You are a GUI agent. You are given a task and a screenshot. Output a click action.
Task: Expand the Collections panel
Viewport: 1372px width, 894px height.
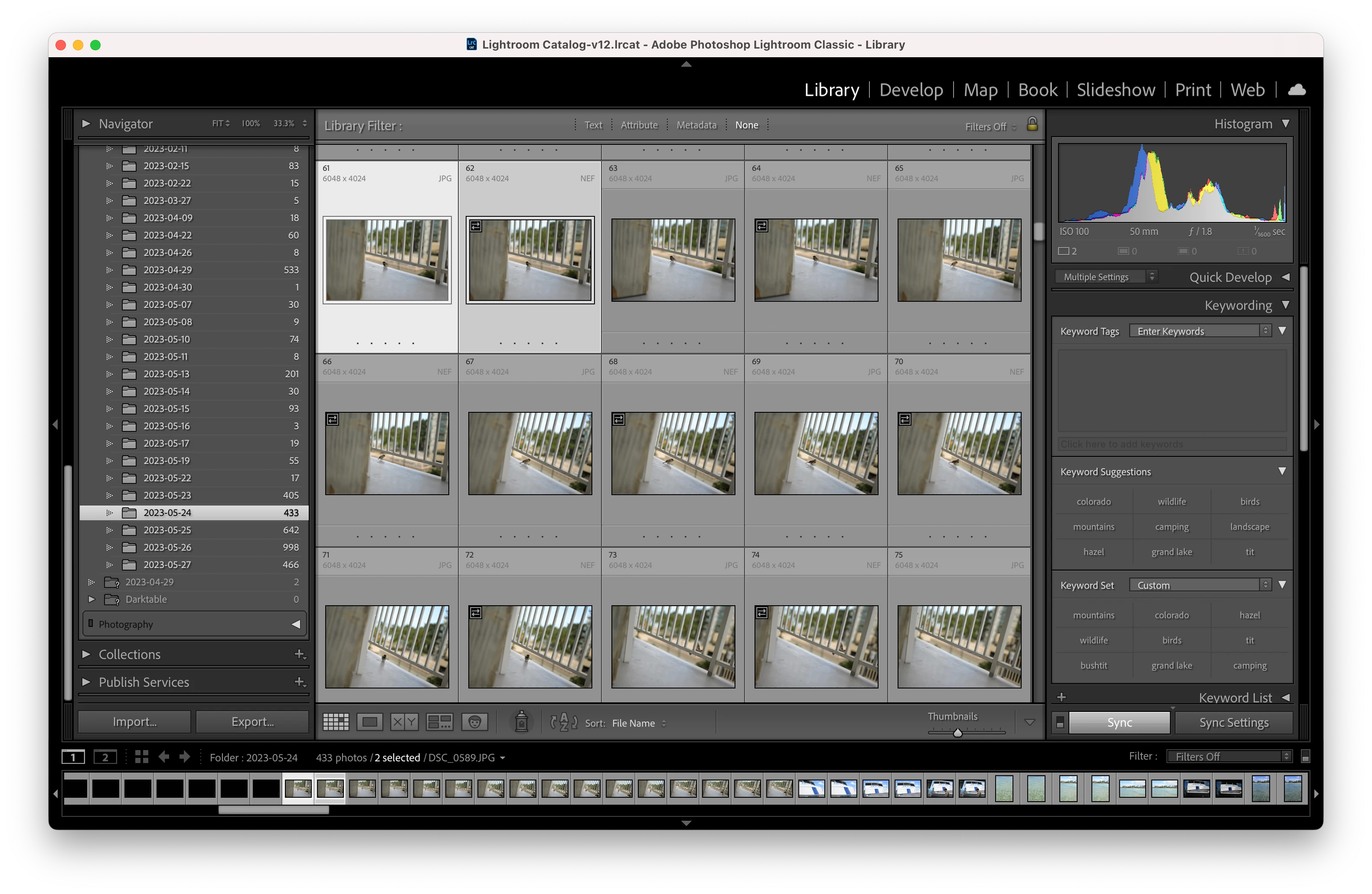[86, 654]
